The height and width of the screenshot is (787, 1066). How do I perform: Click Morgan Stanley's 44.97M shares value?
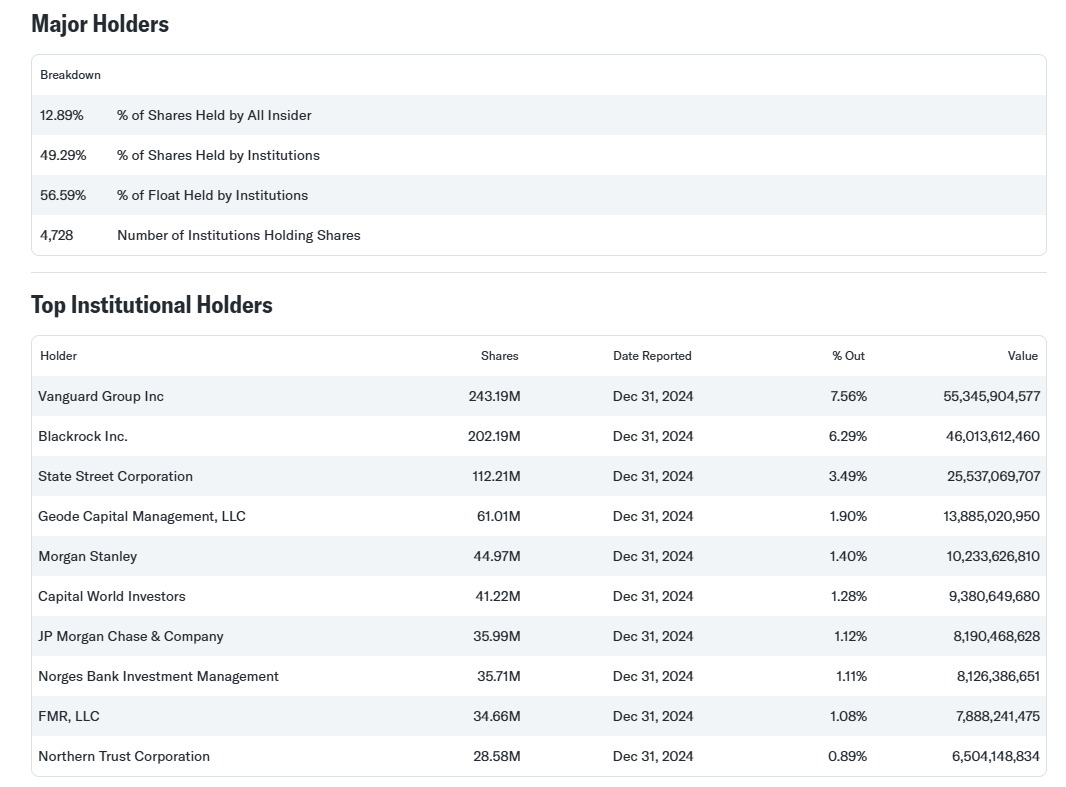point(497,557)
